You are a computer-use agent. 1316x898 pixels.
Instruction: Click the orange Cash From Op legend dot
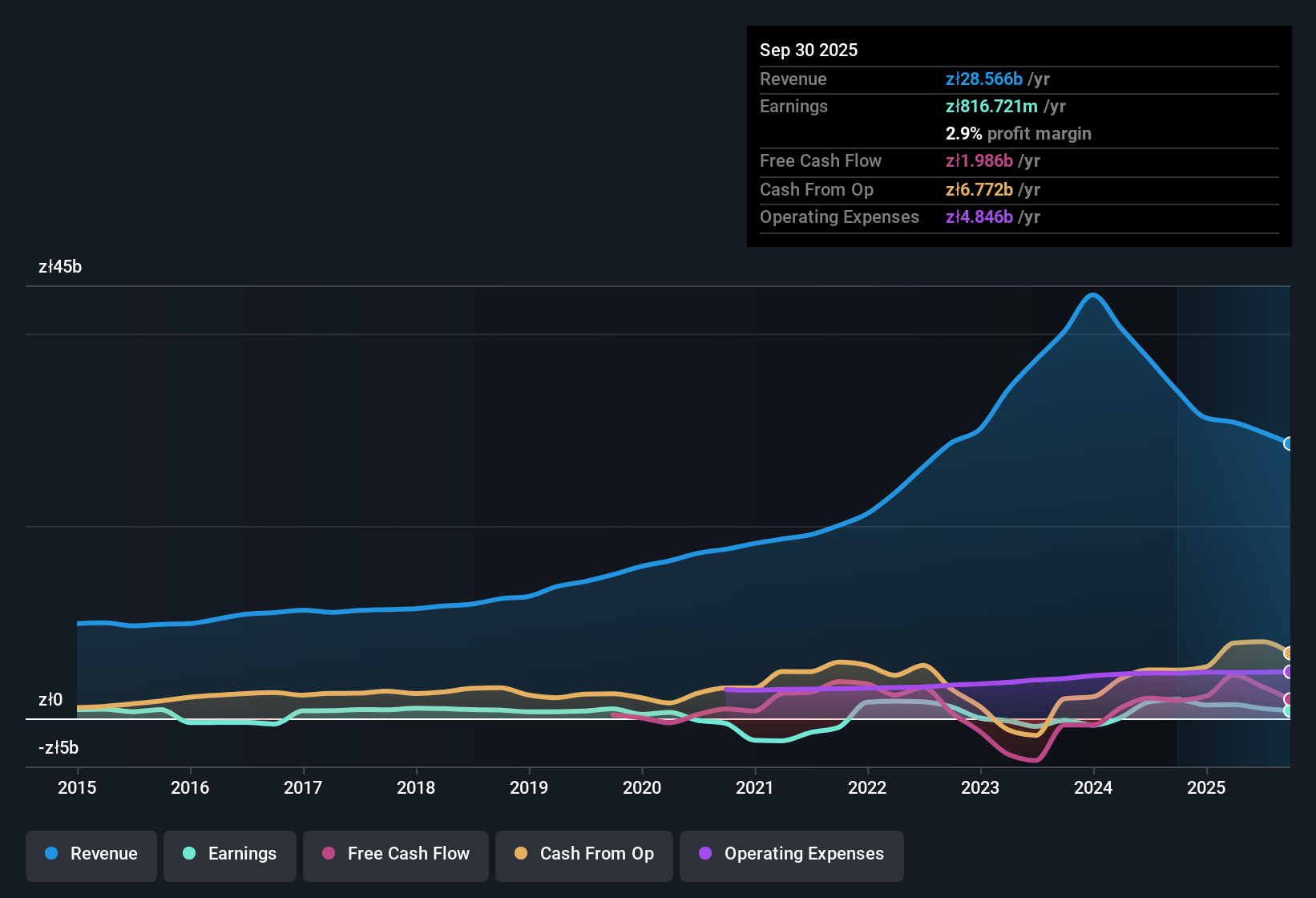click(521, 854)
